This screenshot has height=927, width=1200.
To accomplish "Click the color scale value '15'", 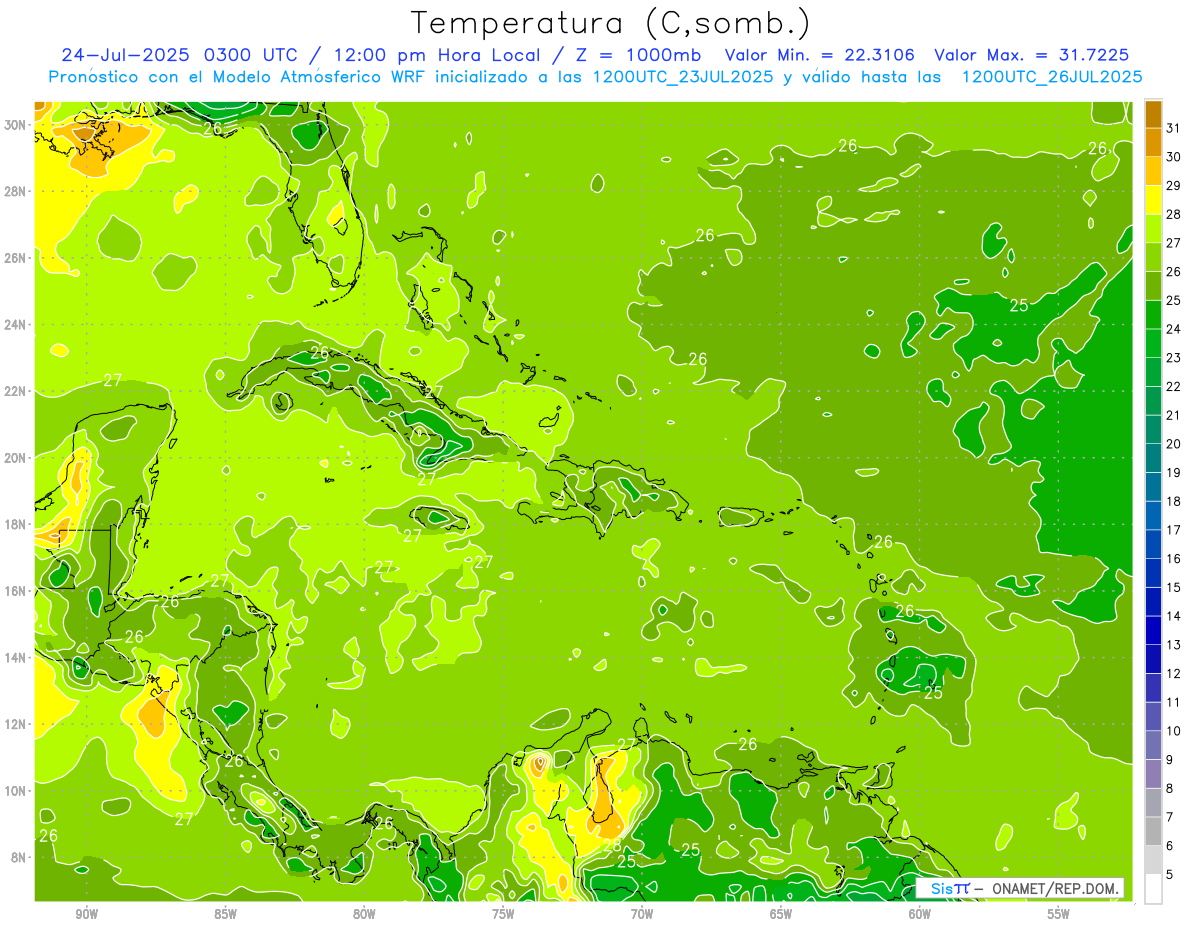I will click(1173, 587).
